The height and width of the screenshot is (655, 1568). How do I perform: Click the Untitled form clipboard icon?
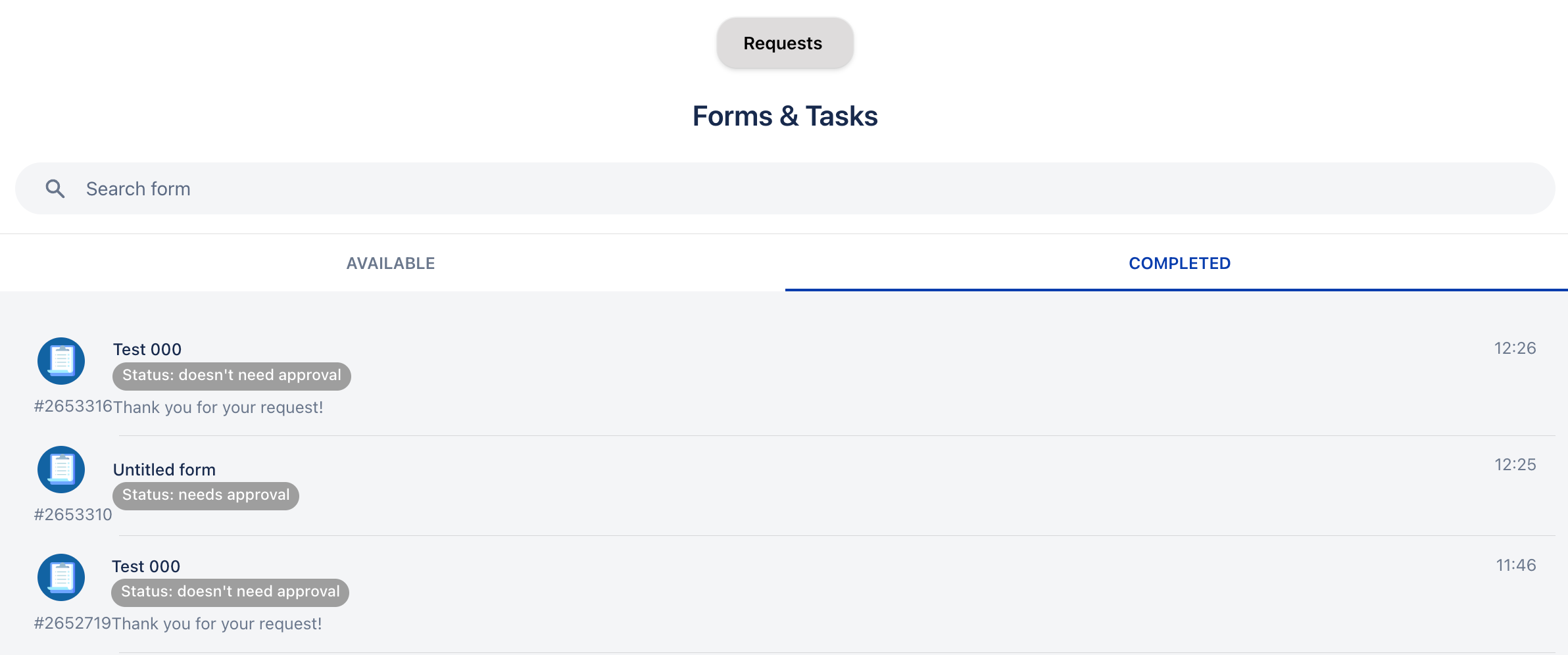61,470
